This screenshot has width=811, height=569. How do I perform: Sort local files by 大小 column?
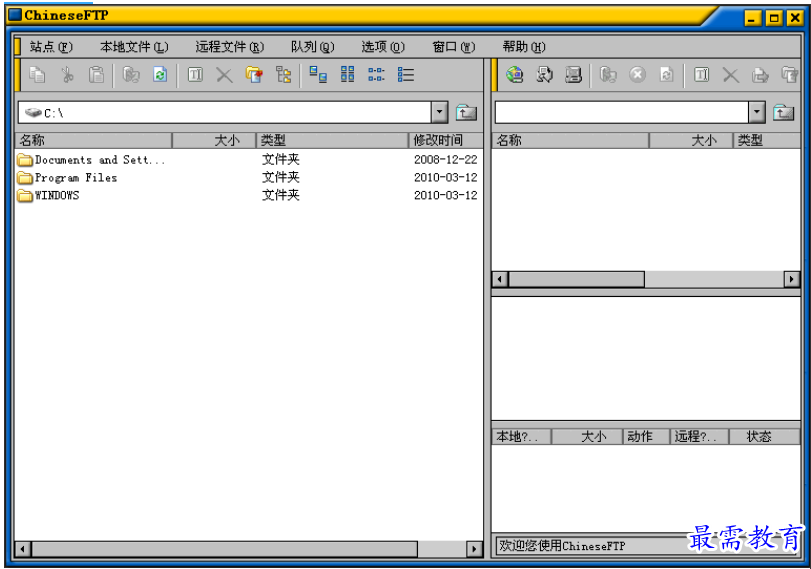pos(214,140)
